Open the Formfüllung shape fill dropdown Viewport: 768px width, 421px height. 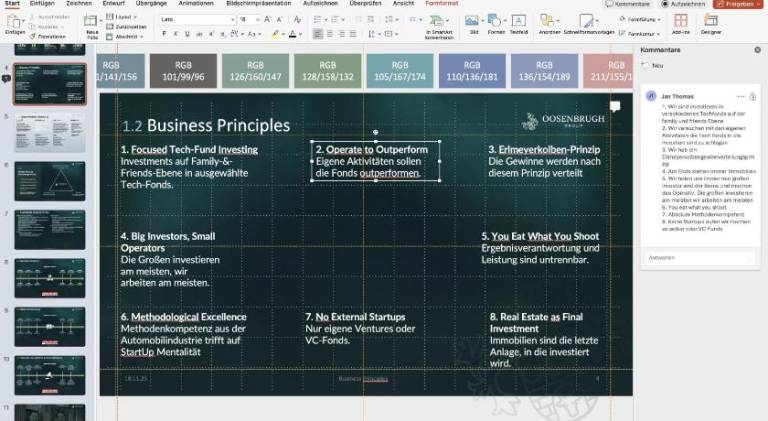click(x=640, y=20)
